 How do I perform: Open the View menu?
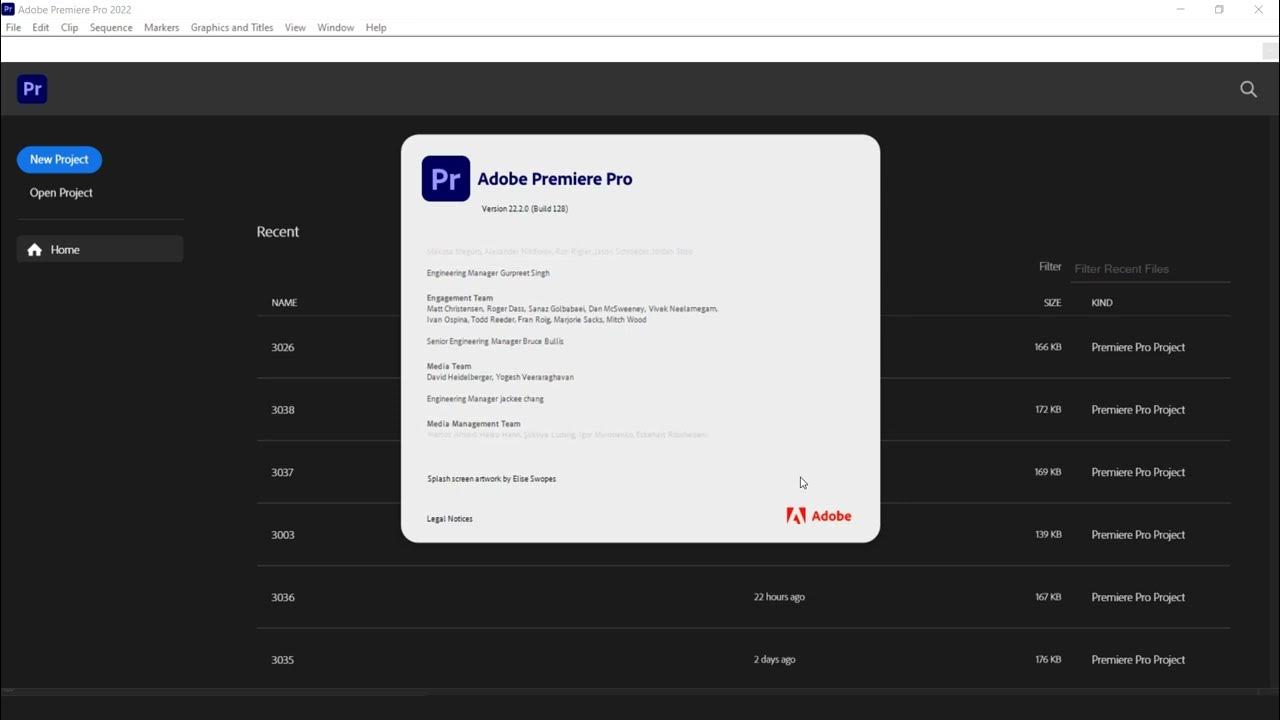(x=295, y=28)
